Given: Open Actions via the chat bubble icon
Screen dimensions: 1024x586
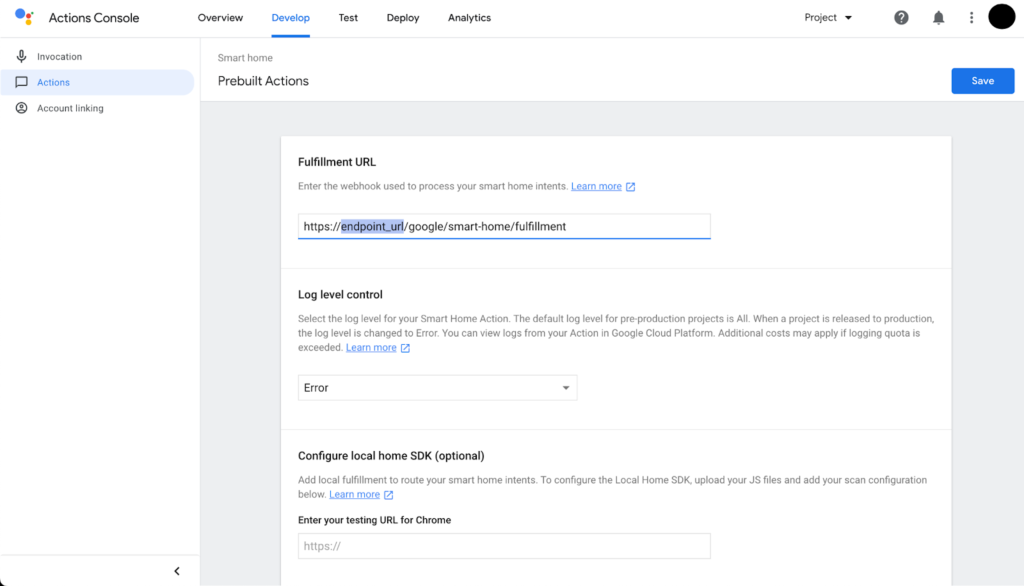Looking at the screenshot, I should (x=23, y=82).
